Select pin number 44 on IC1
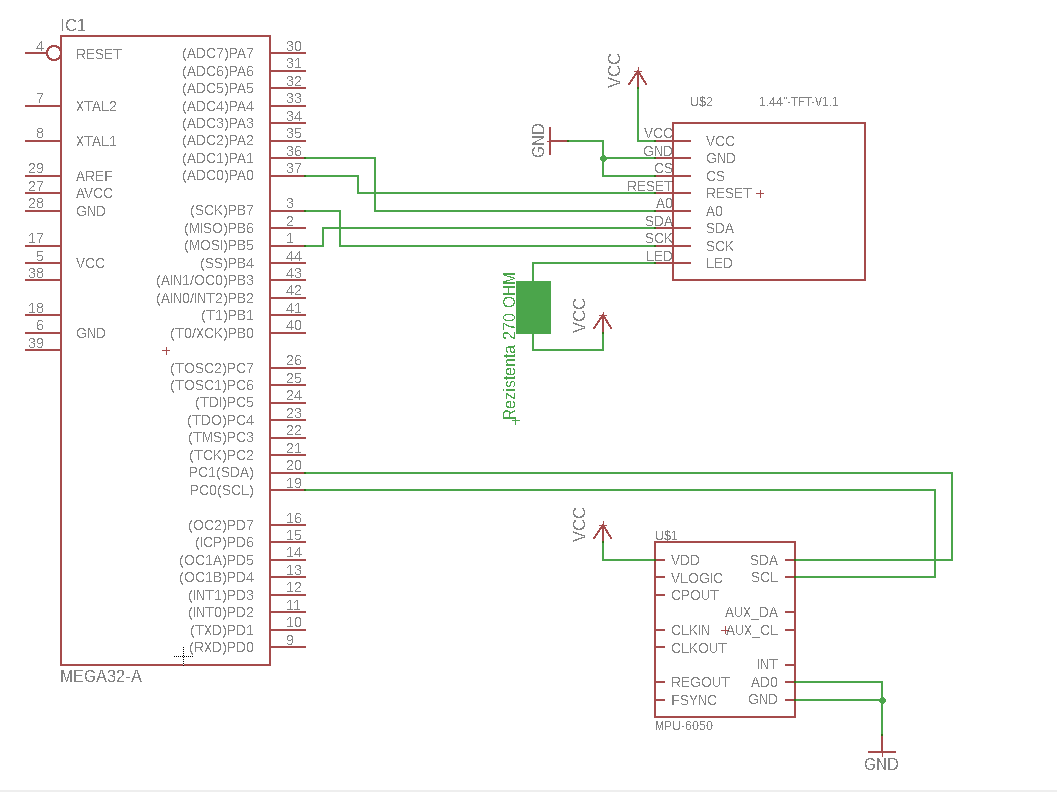Image resolution: width=1057 pixels, height=792 pixels. point(293,256)
